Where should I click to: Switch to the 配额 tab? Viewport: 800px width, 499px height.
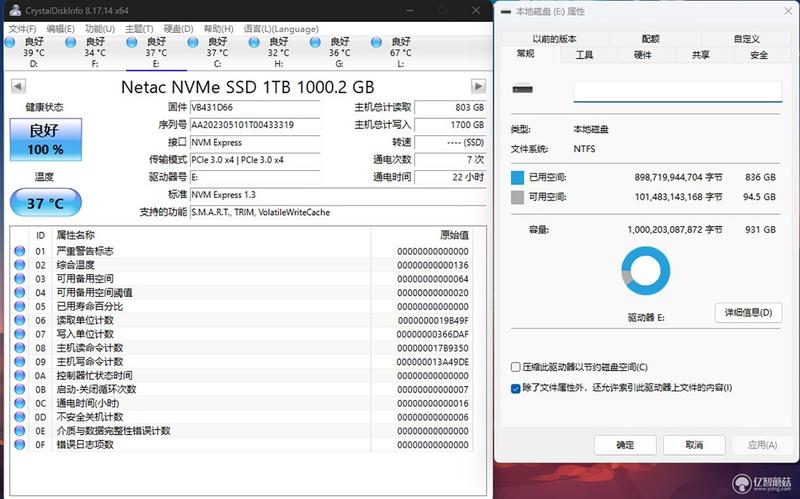pyautogui.click(x=651, y=39)
